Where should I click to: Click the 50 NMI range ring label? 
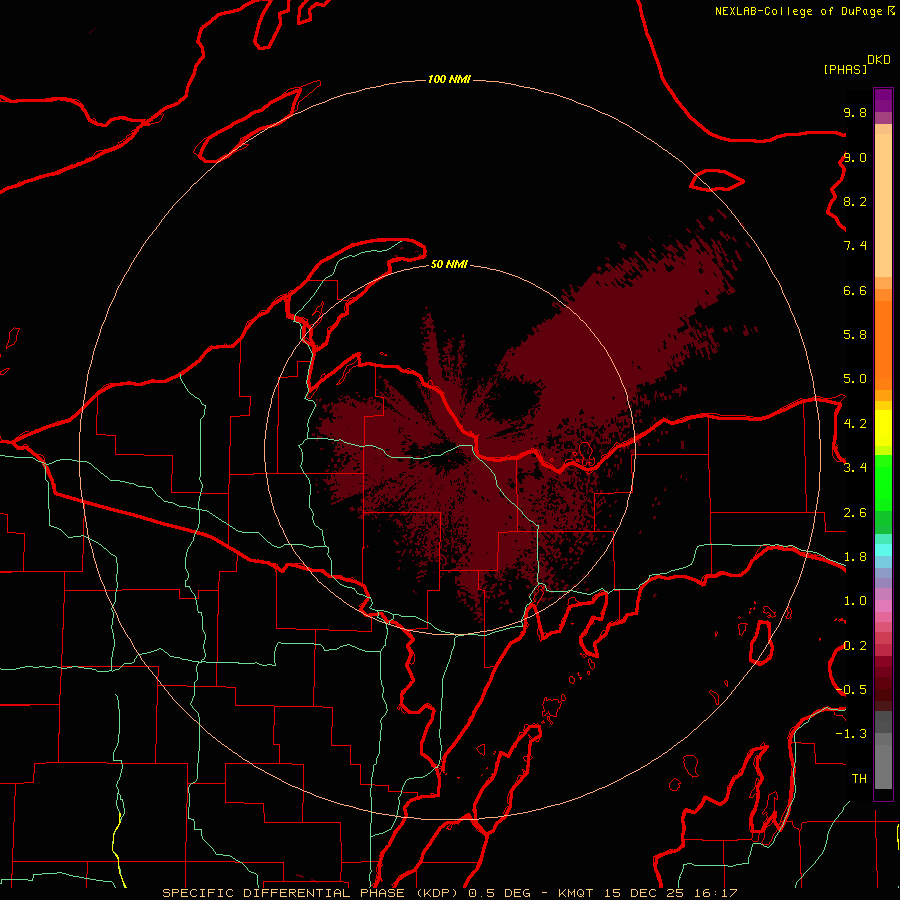tap(449, 264)
